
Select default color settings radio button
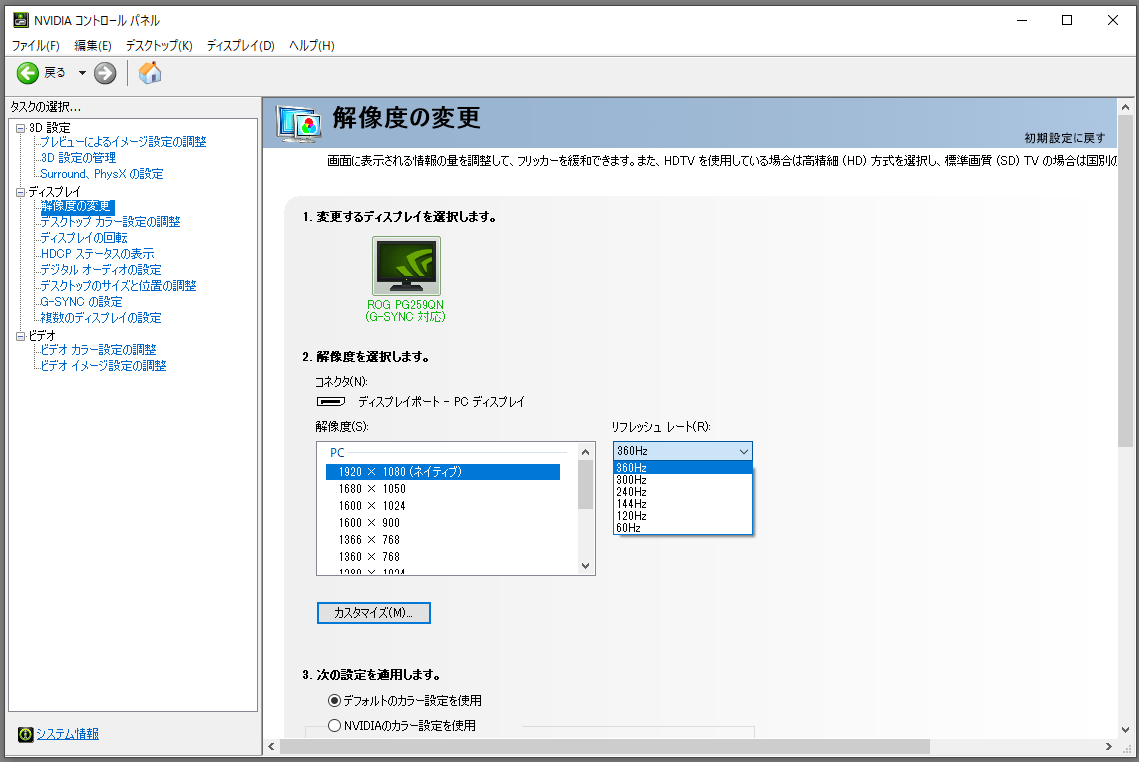(x=334, y=701)
